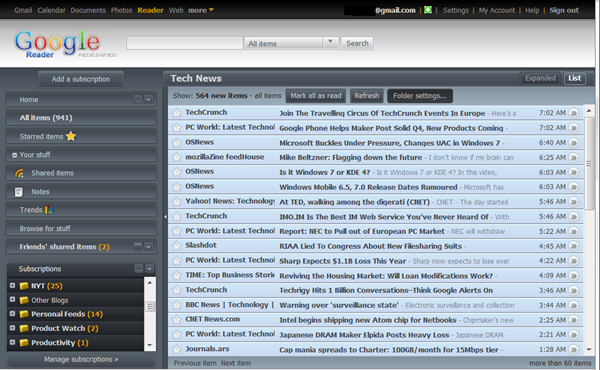
Task: Open Photos from the top bar
Action: click(x=121, y=10)
